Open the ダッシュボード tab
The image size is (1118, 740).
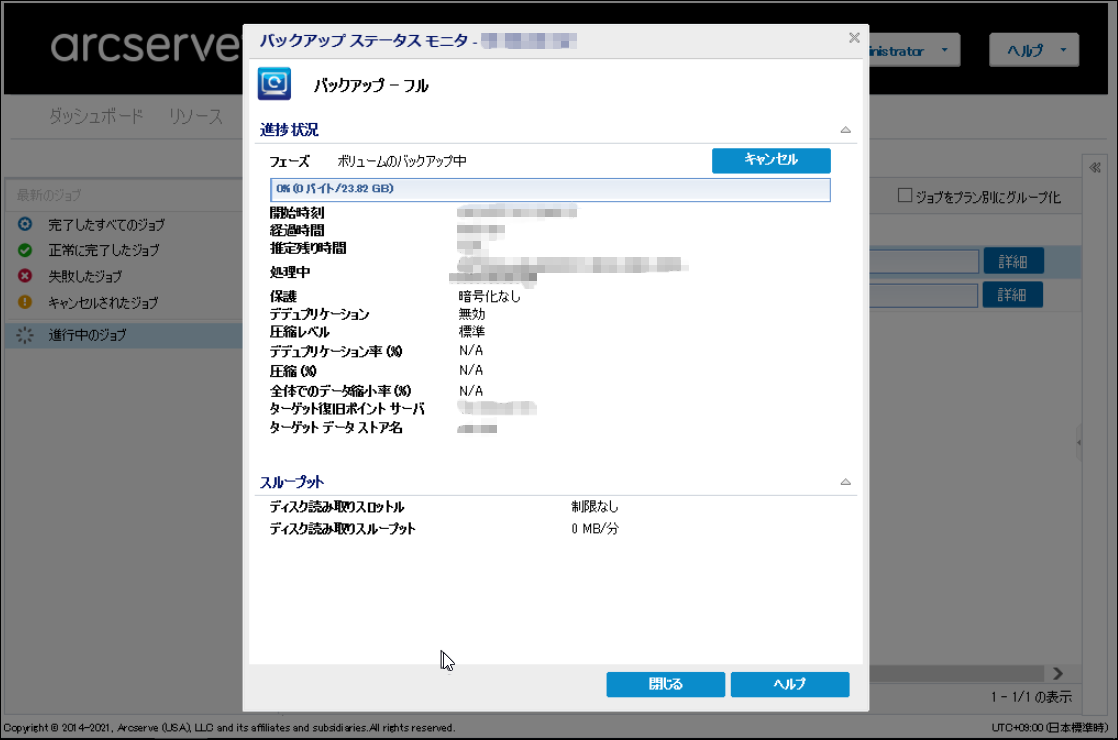(96, 116)
